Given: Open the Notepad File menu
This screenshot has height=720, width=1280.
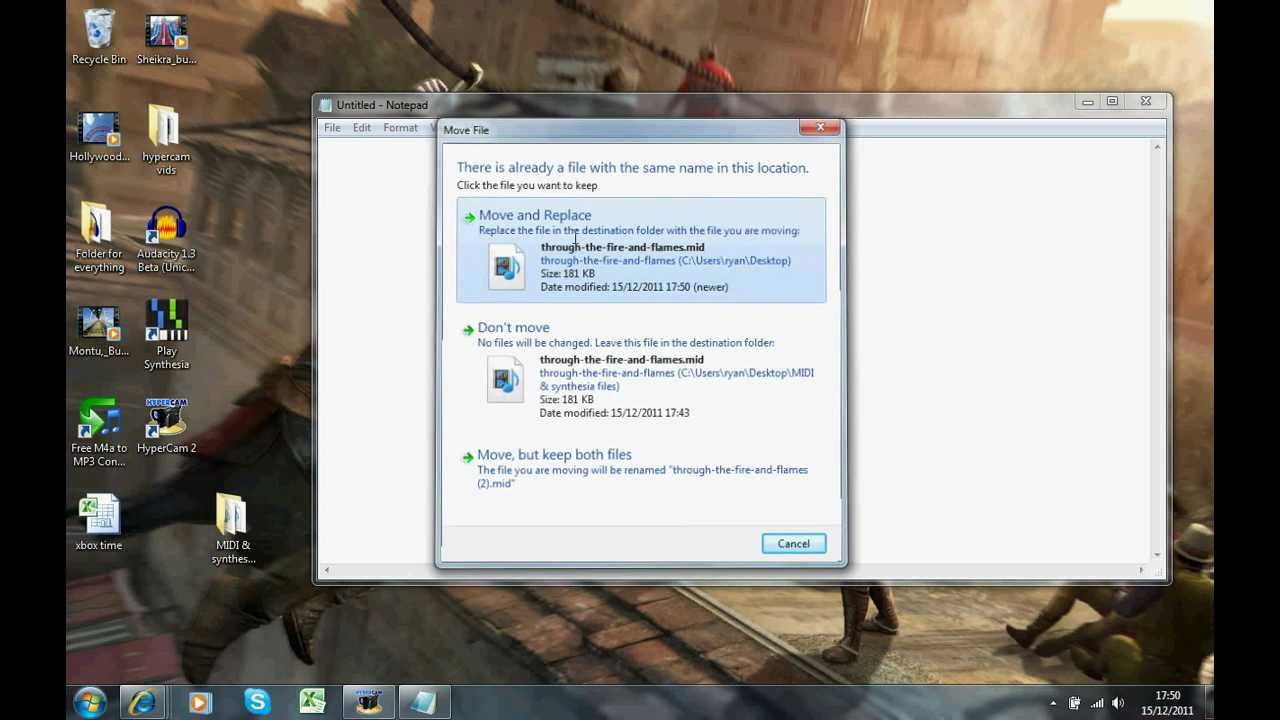Looking at the screenshot, I should (332, 128).
